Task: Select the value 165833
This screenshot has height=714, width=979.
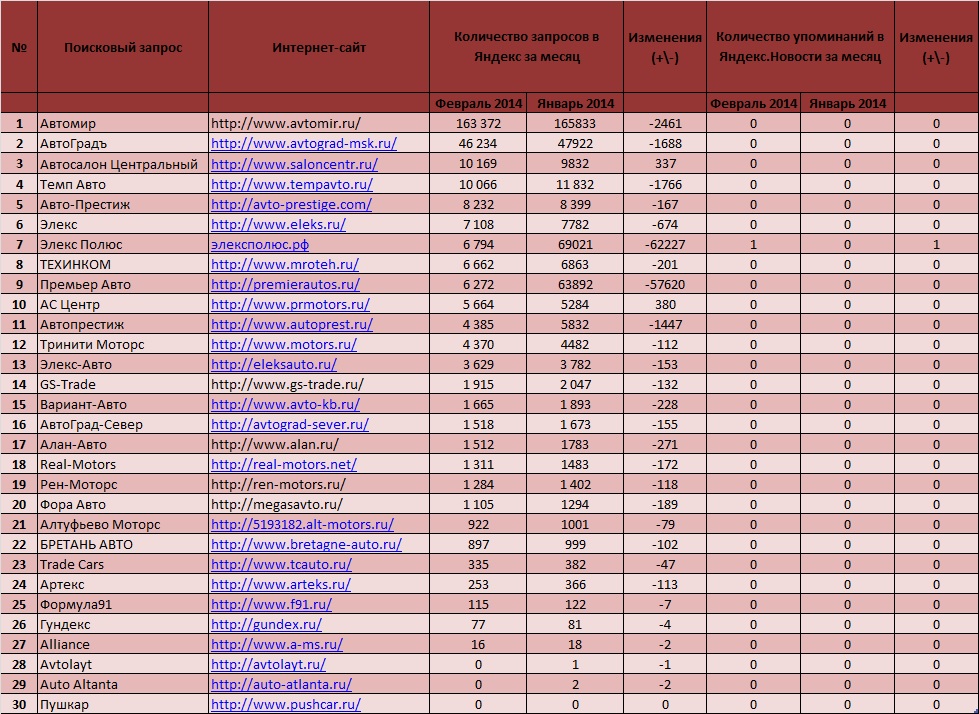Action: (575, 124)
